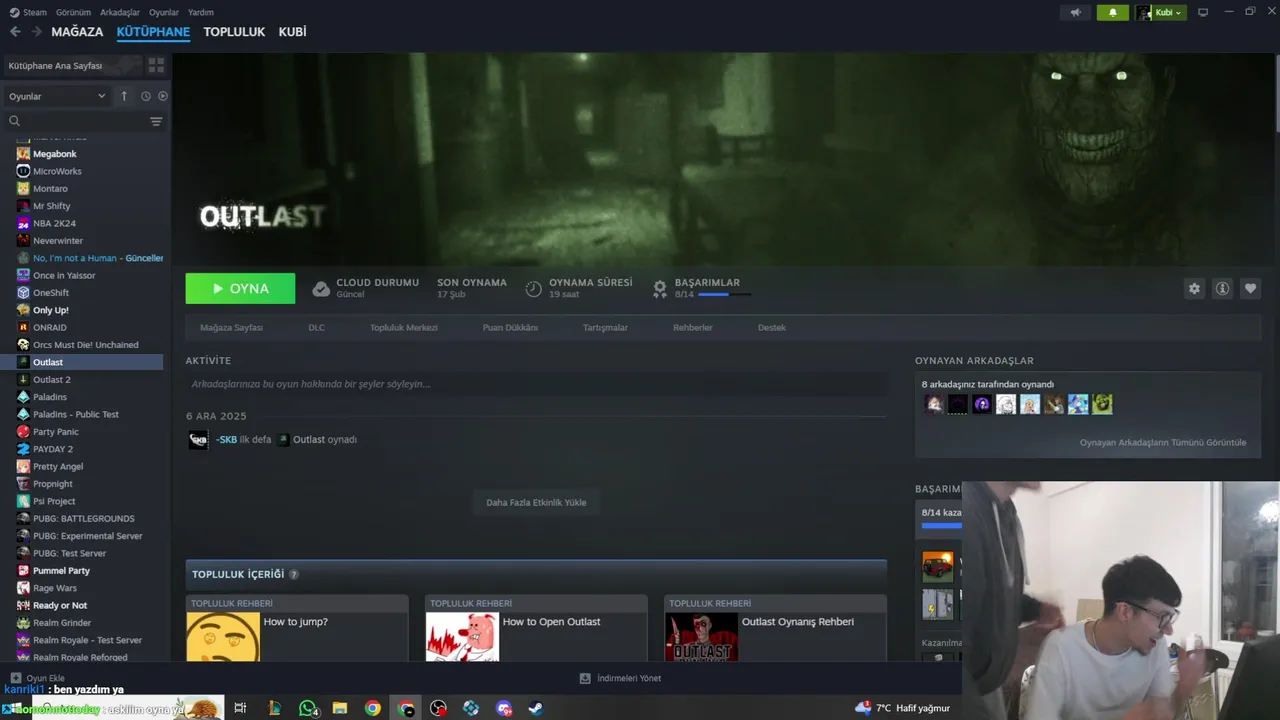Open Big Picture mode monitor icon
Image resolution: width=1280 pixels, height=720 pixels.
[1203, 12]
